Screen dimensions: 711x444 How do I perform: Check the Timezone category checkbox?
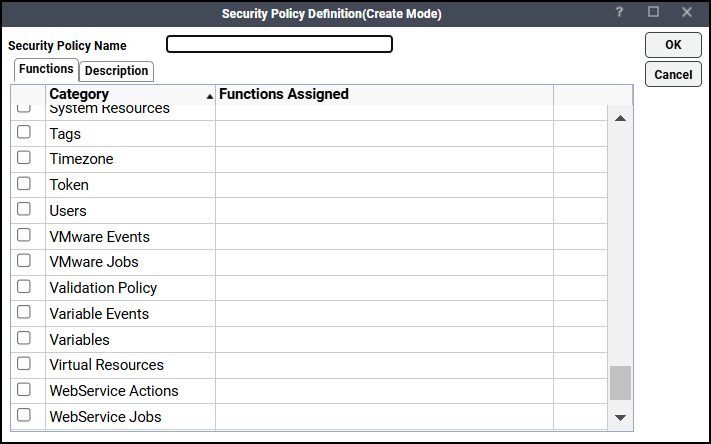coord(24,158)
